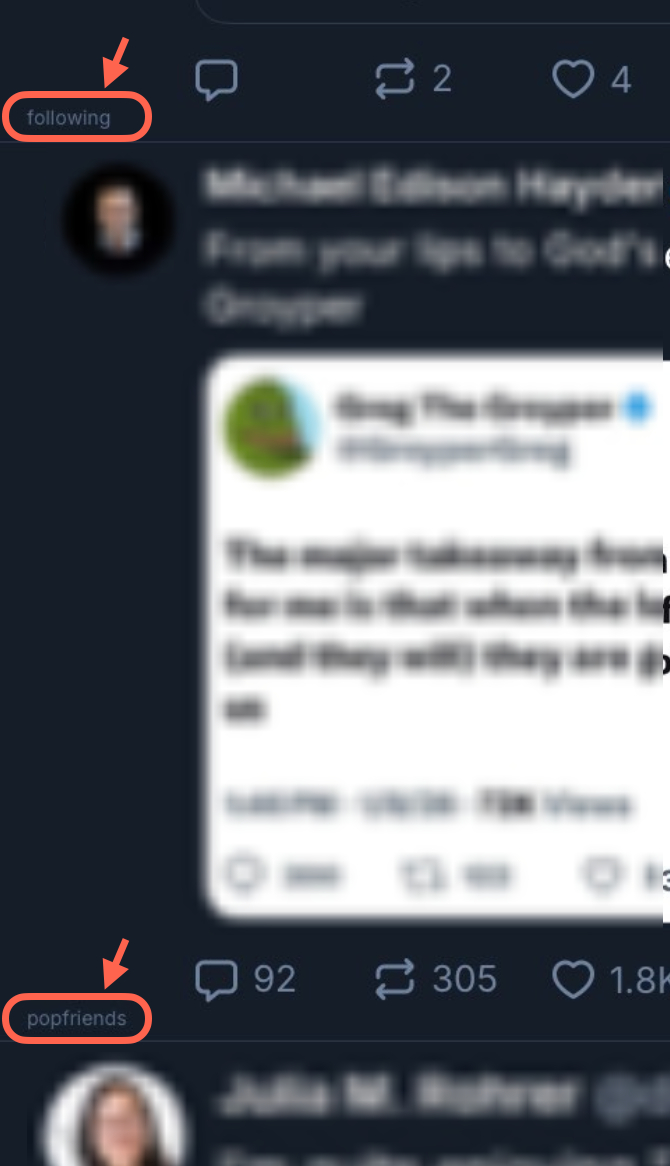
Task: Open Michael Edison Hayden's display name link
Action: (x=432, y=186)
